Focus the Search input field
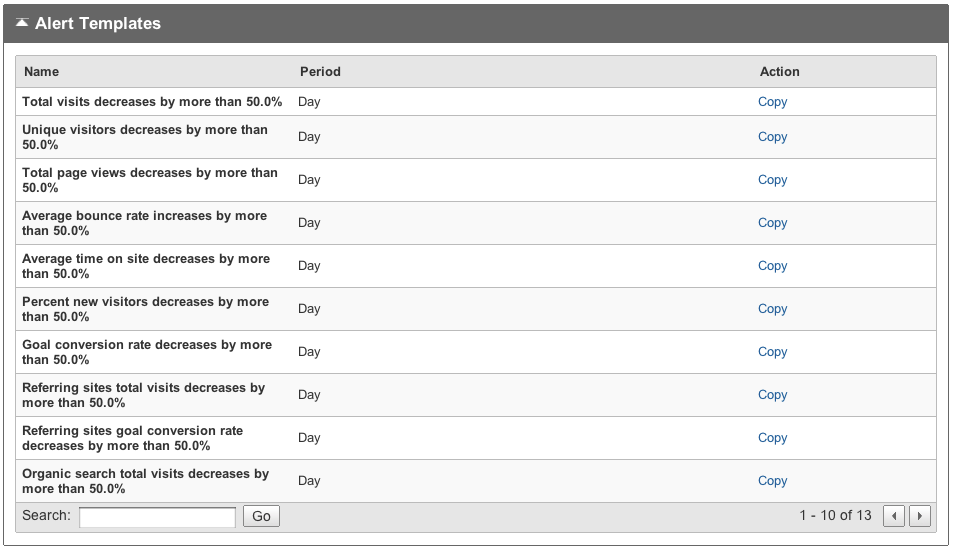 click(157, 517)
